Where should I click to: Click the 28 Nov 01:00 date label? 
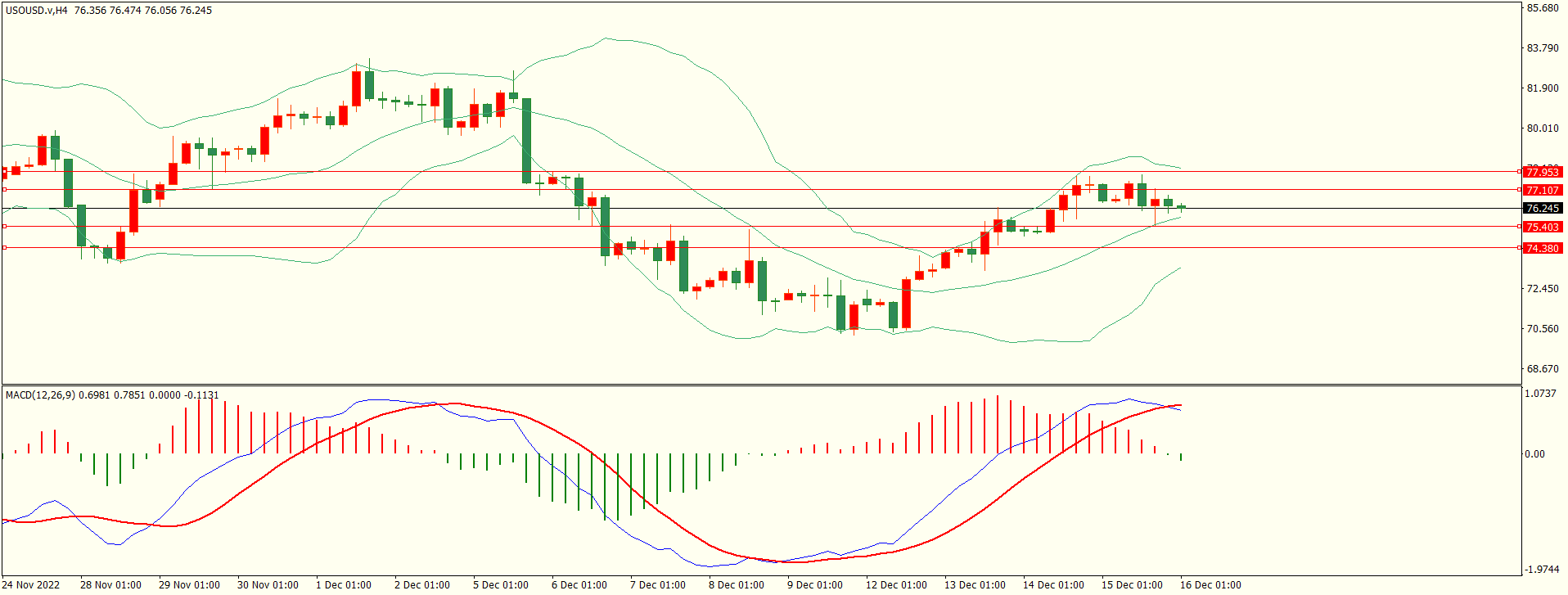110,585
